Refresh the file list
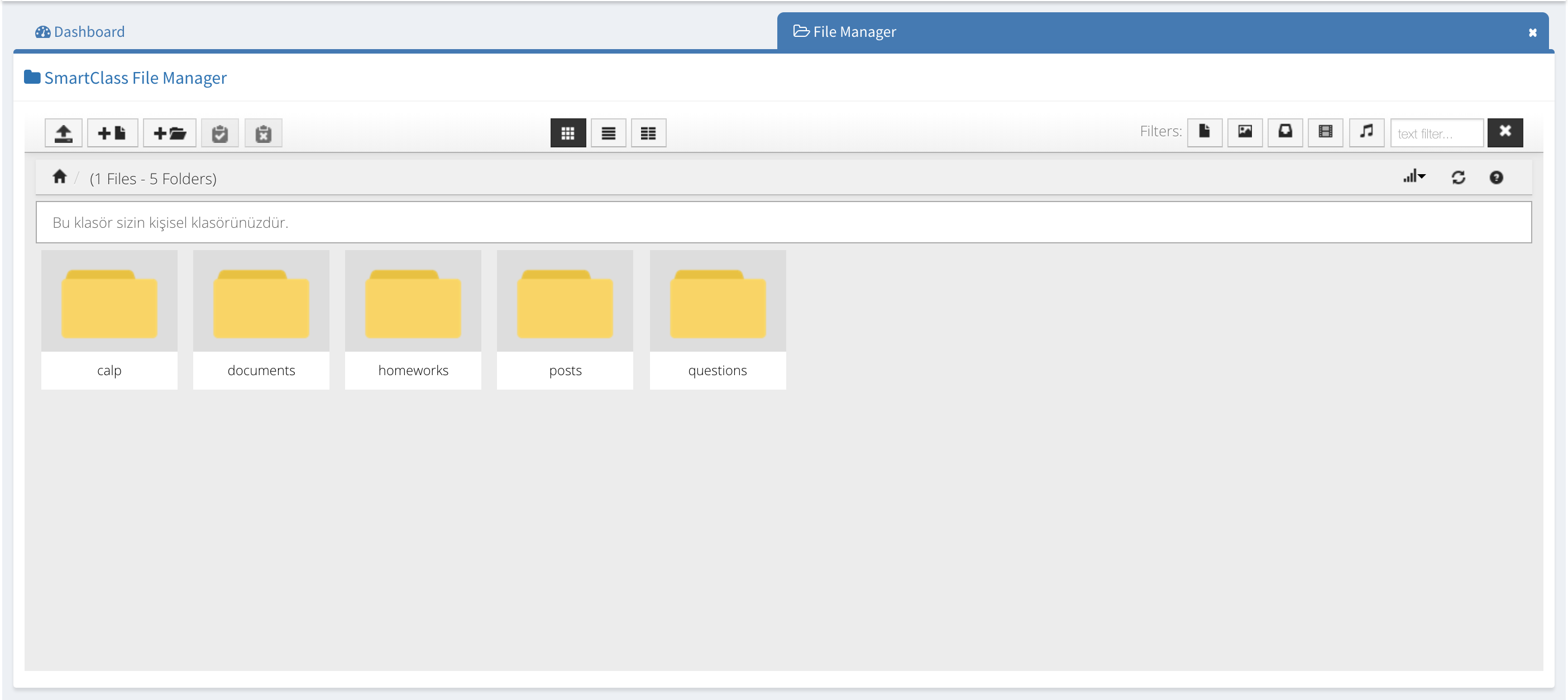 (1458, 178)
